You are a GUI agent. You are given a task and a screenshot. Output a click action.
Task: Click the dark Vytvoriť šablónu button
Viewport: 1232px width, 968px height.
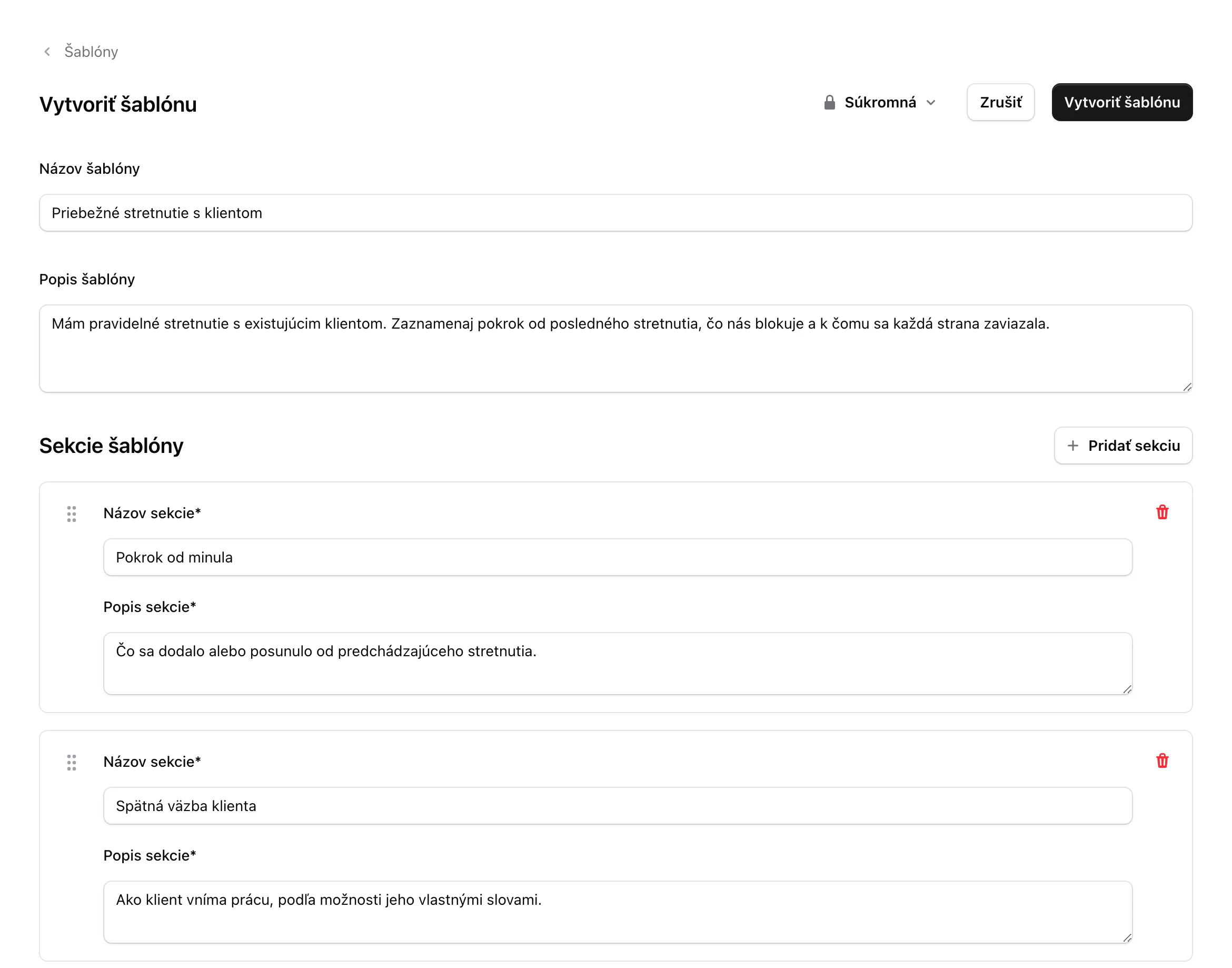pos(1121,103)
